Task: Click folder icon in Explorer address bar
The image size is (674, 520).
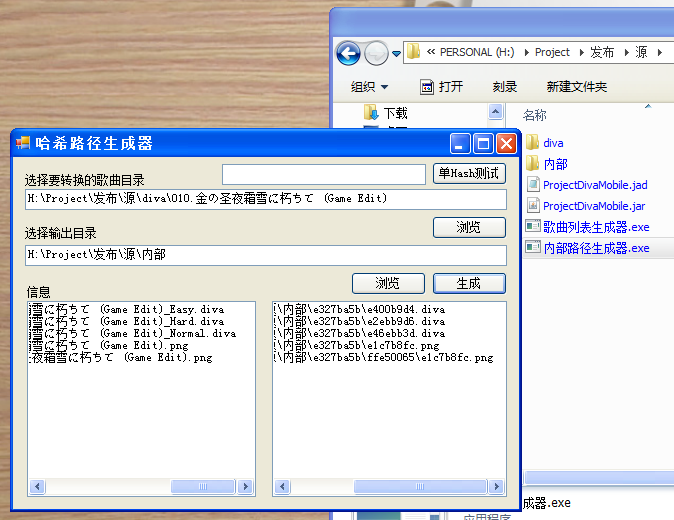Action: 414,51
